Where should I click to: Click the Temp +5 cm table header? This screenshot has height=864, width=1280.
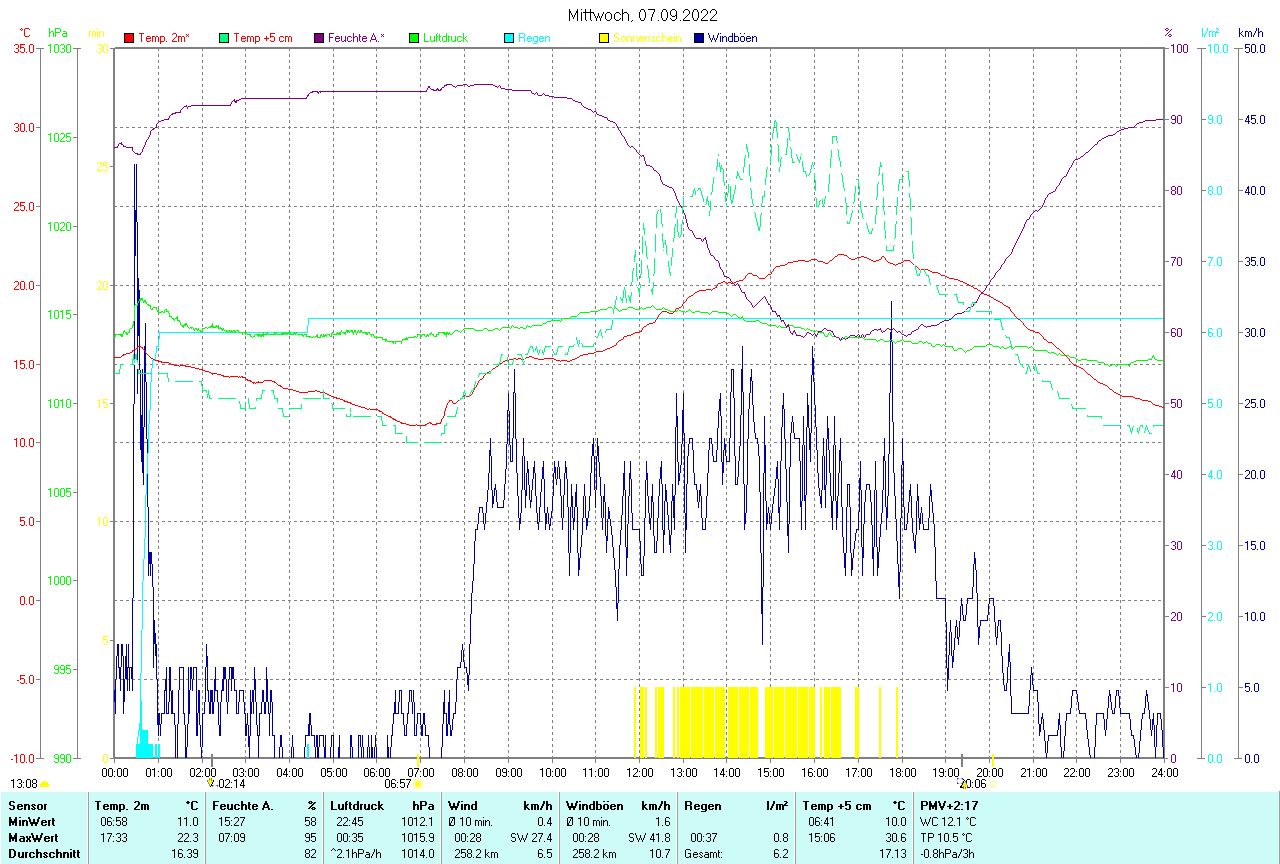tap(838, 805)
